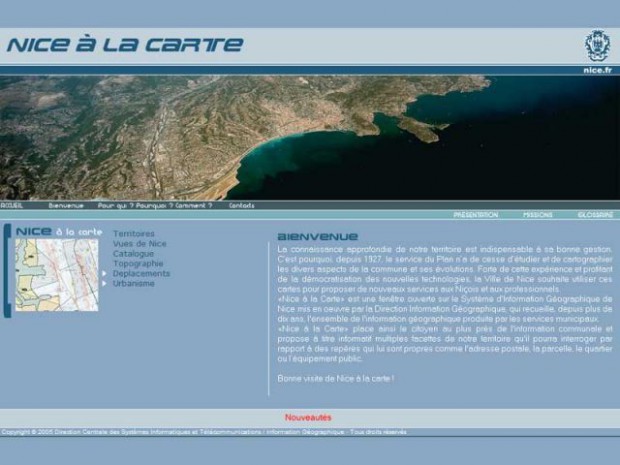This screenshot has width=620, height=465.
Task: Click the map thumbnail preview
Action: [x=57, y=275]
